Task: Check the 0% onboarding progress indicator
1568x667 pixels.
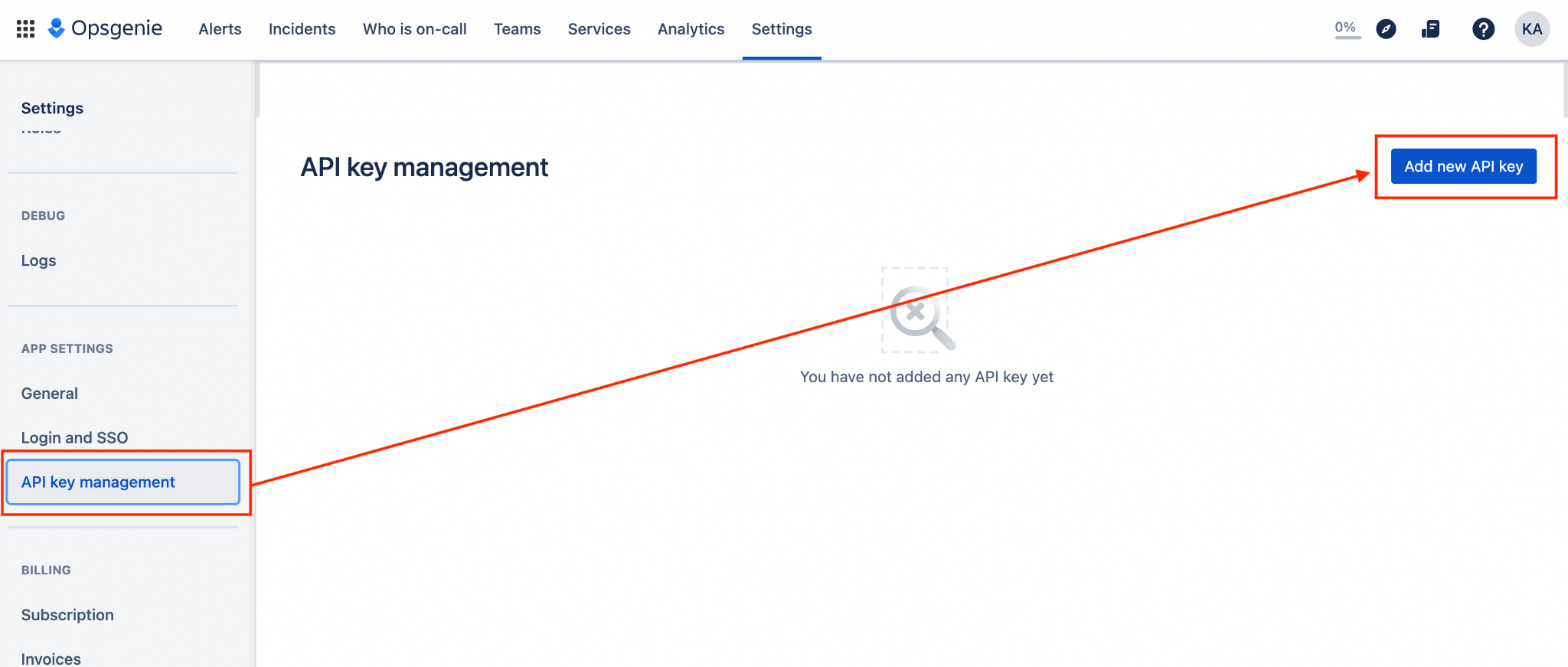Action: (x=1347, y=28)
